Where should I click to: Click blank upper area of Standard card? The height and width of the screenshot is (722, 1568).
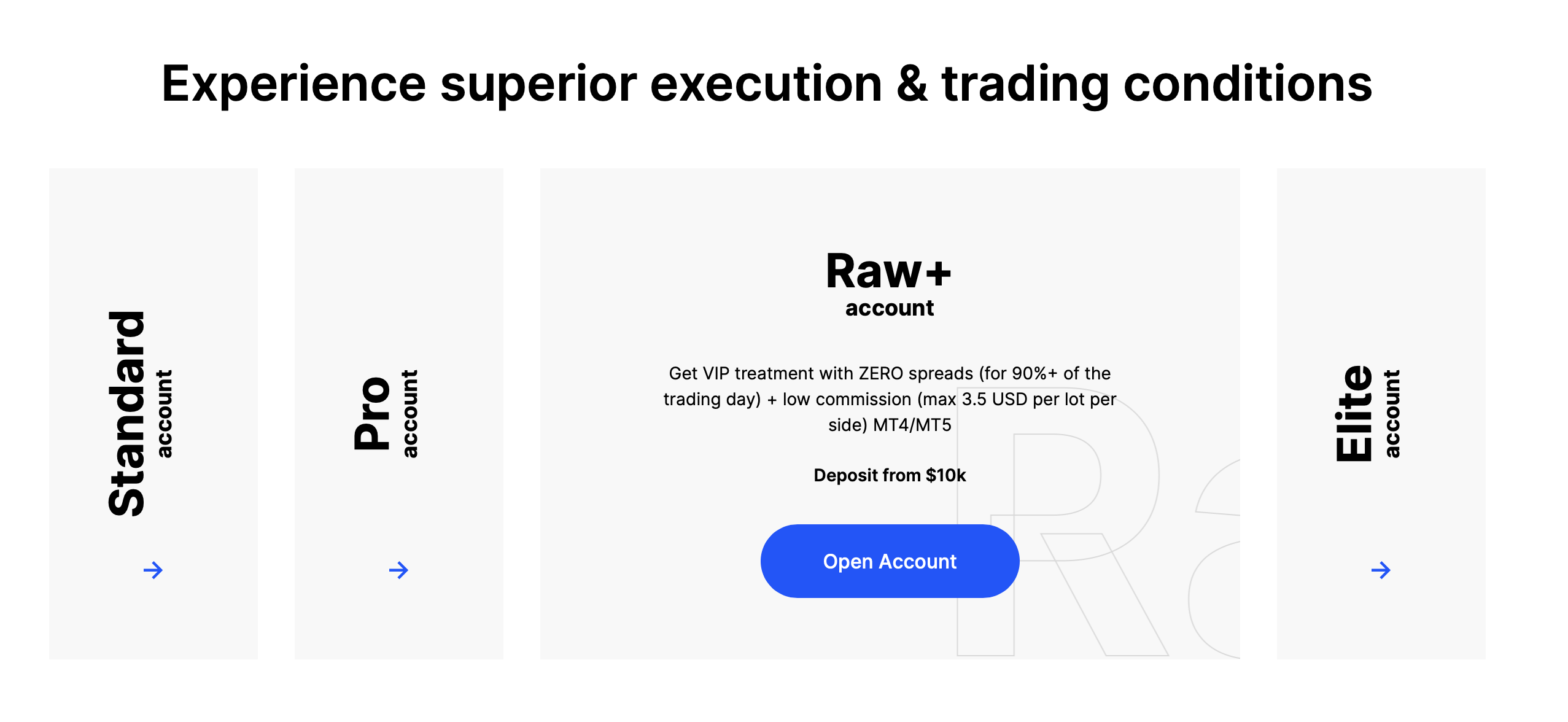point(153,233)
